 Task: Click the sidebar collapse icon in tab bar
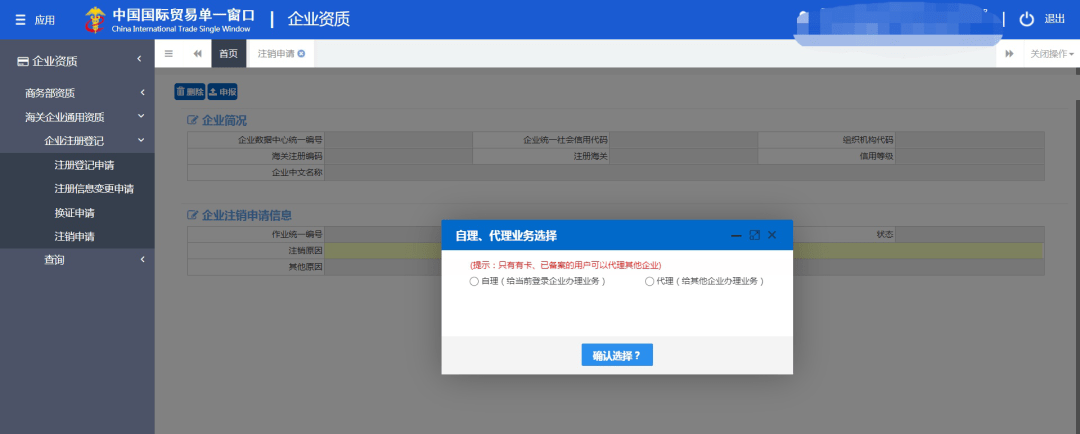click(x=169, y=54)
